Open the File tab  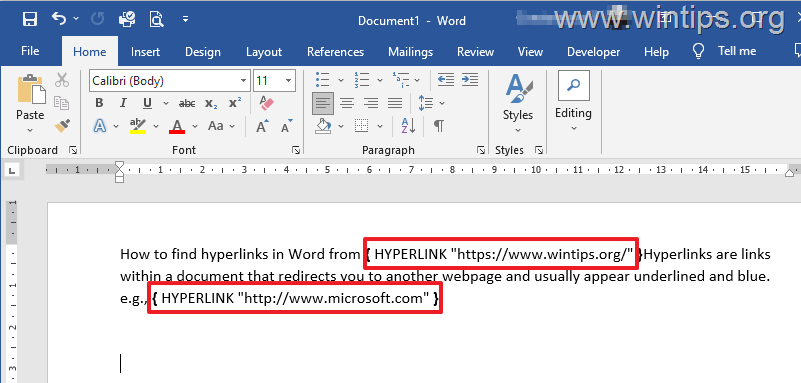[x=30, y=51]
